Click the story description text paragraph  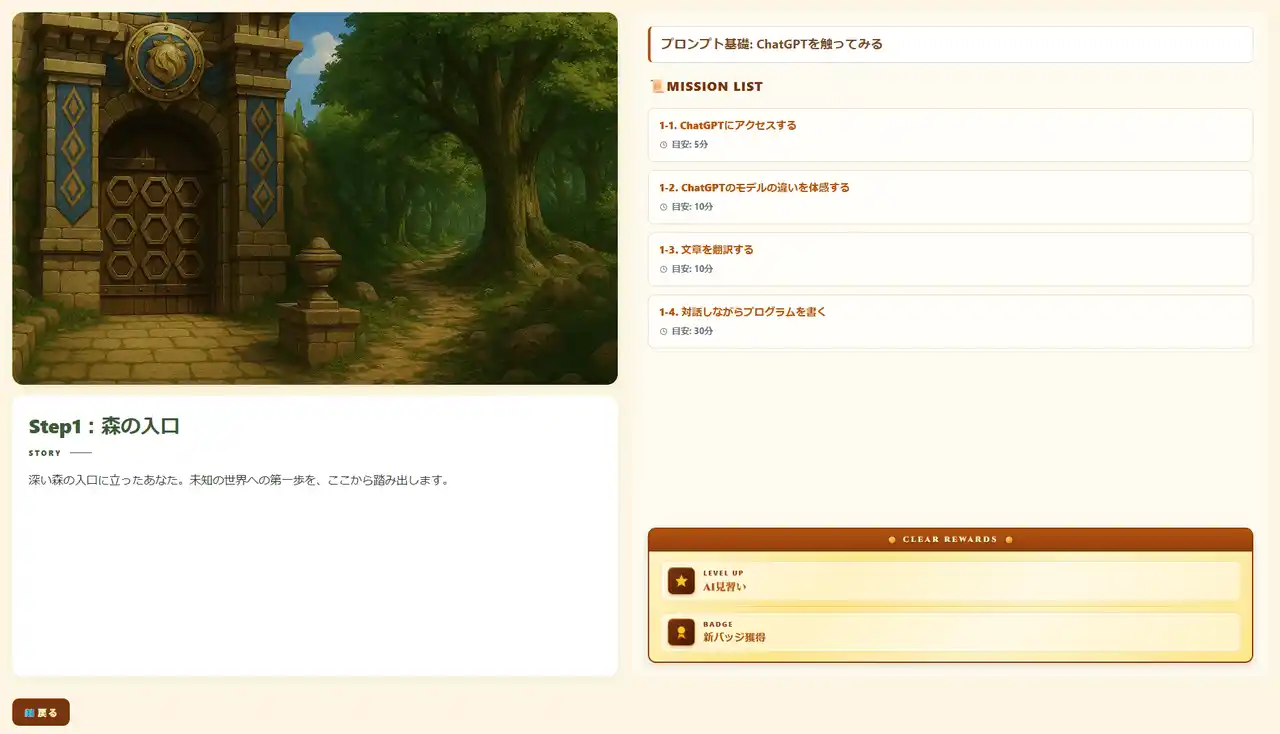tap(238, 481)
